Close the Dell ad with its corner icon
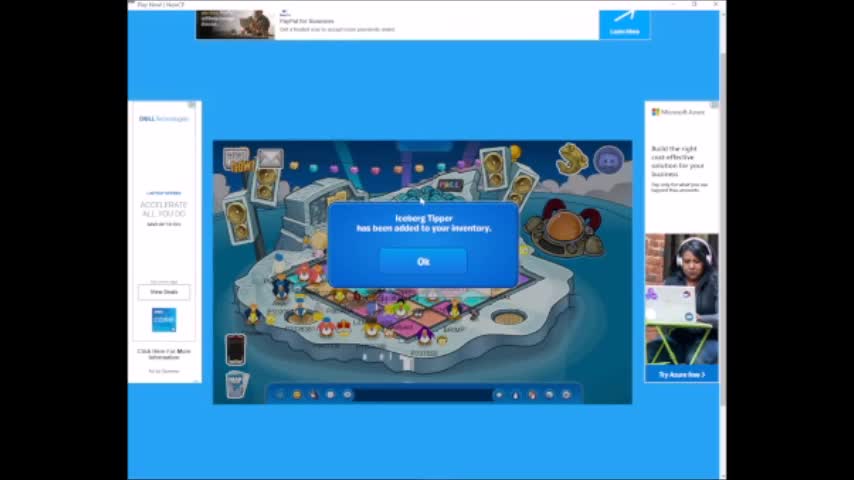854x480 pixels. click(192, 105)
